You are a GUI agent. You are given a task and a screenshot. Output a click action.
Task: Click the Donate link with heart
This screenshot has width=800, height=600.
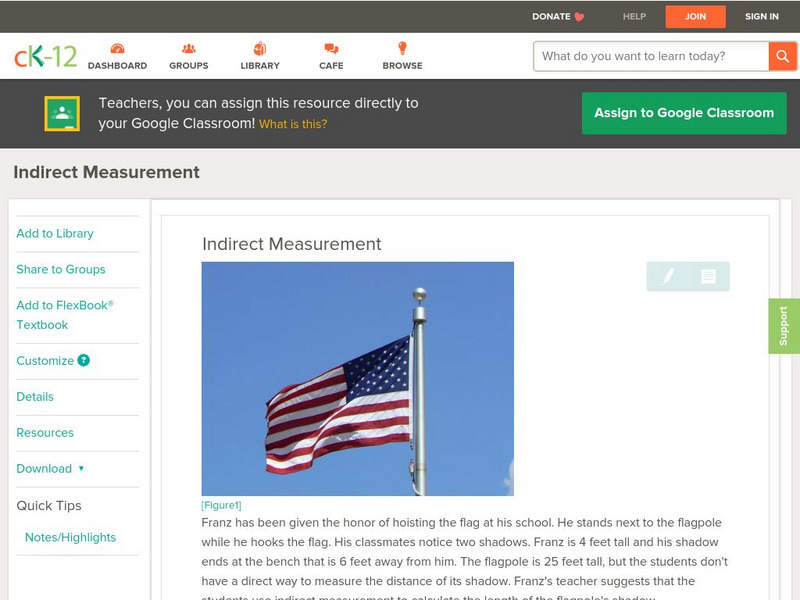(558, 16)
